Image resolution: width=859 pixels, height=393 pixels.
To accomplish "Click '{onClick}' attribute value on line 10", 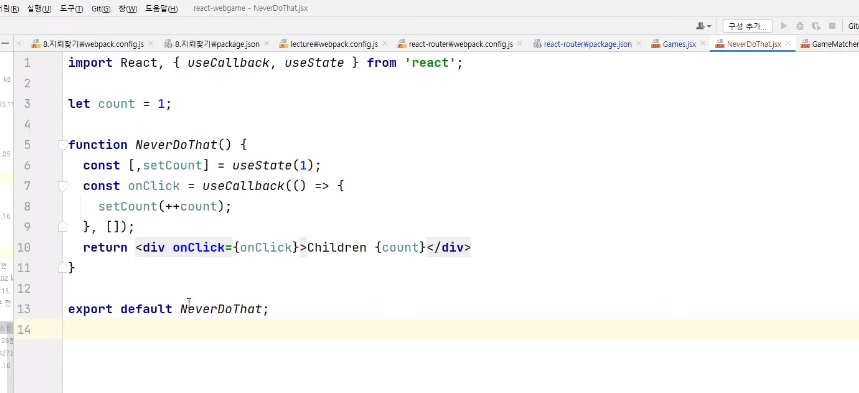I will 266,248.
